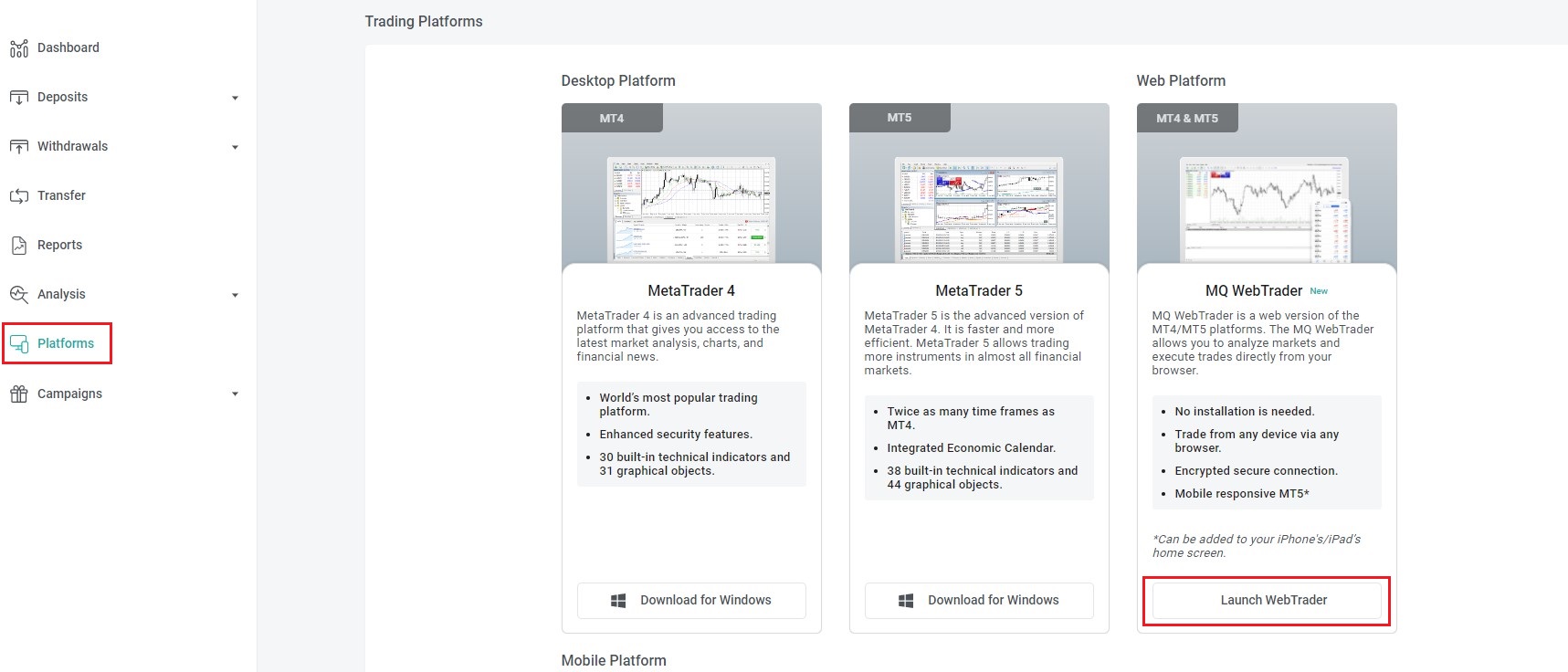The width and height of the screenshot is (1568, 672).
Task: Click the Withdrawals sidebar icon
Action: pyautogui.click(x=19, y=147)
